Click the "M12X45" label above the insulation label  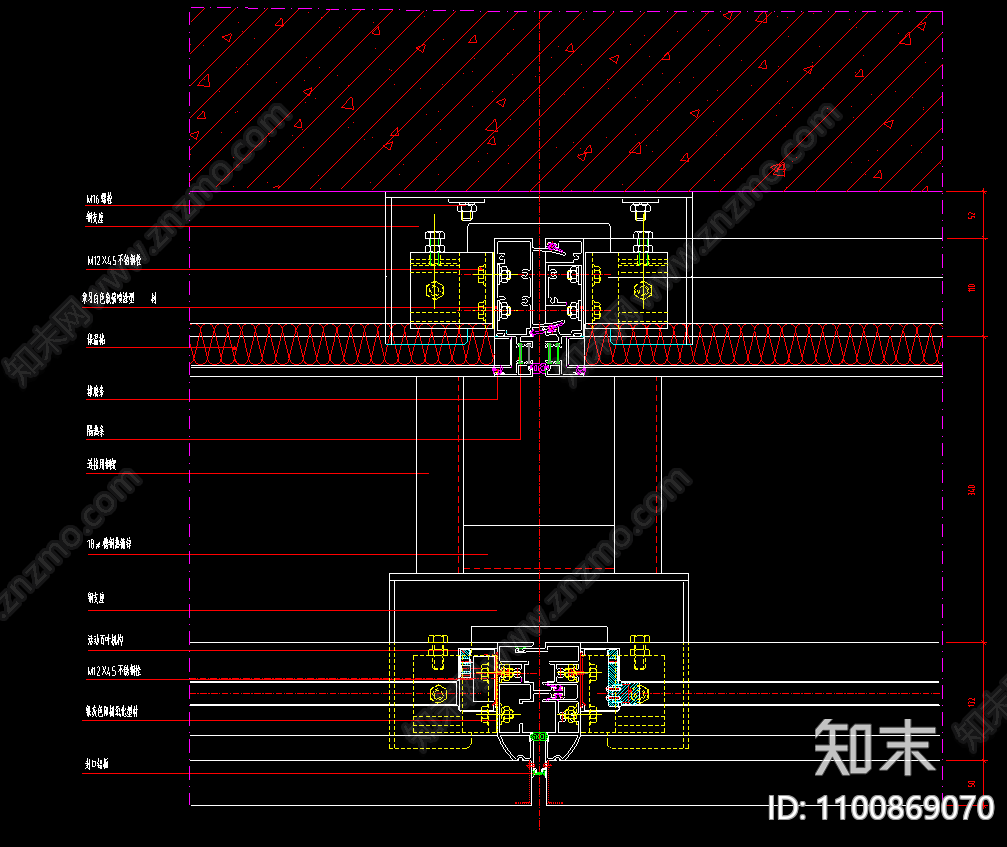(x=114, y=260)
